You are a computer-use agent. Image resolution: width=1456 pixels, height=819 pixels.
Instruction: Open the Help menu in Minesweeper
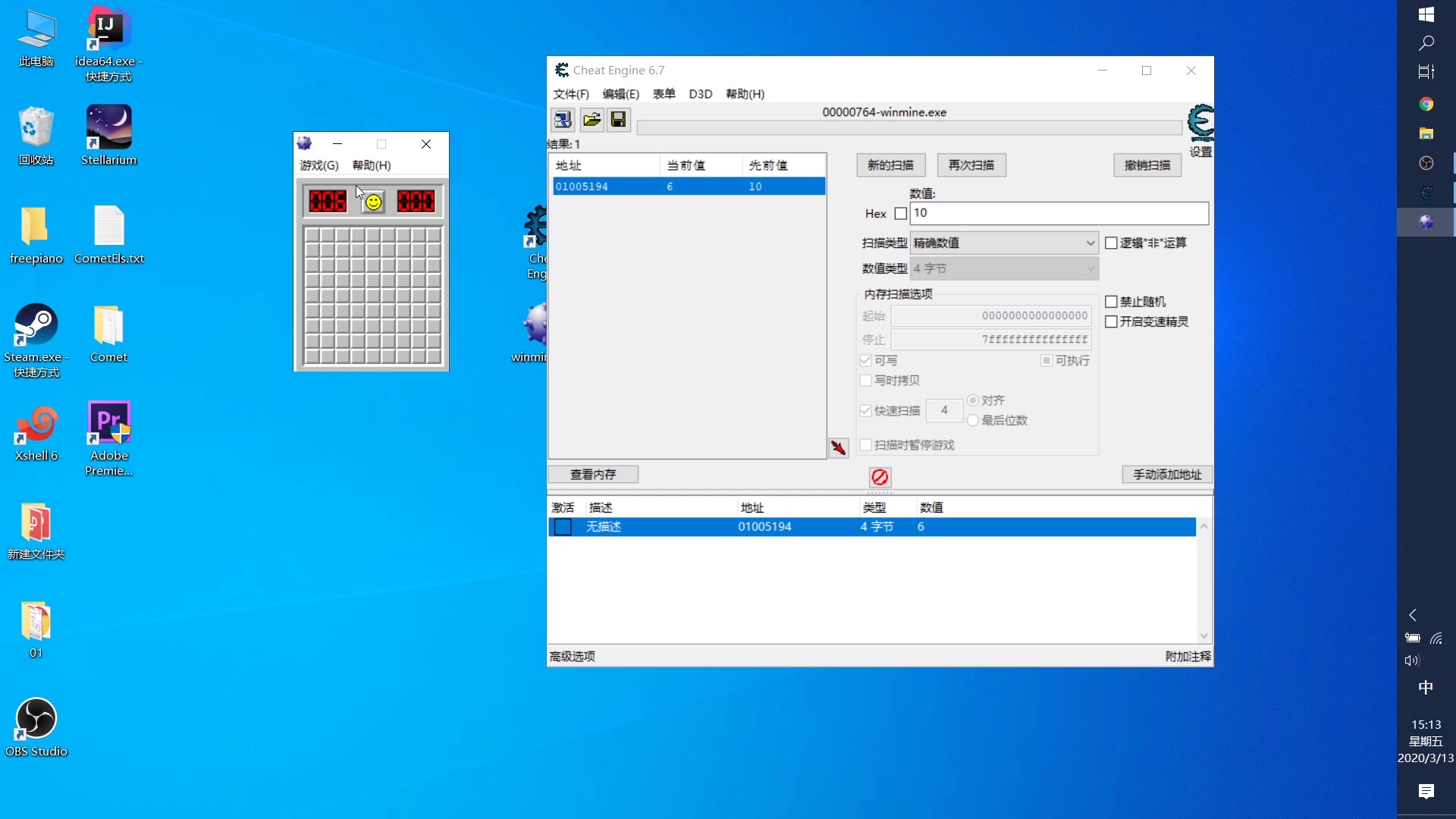(x=372, y=165)
